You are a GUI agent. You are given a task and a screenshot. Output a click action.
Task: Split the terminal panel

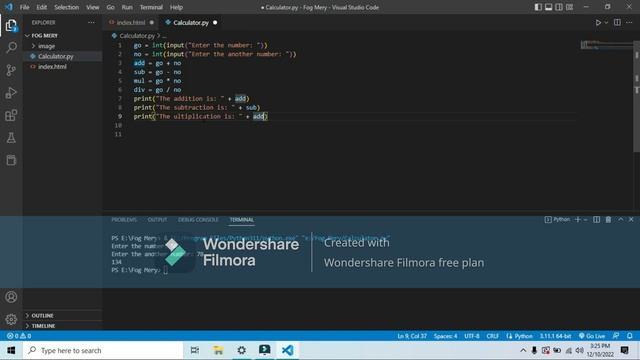(596, 220)
